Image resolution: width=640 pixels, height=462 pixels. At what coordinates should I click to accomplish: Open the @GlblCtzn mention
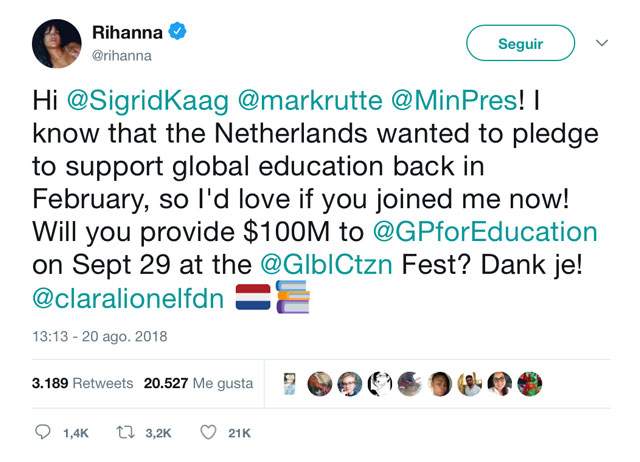click(x=326, y=264)
